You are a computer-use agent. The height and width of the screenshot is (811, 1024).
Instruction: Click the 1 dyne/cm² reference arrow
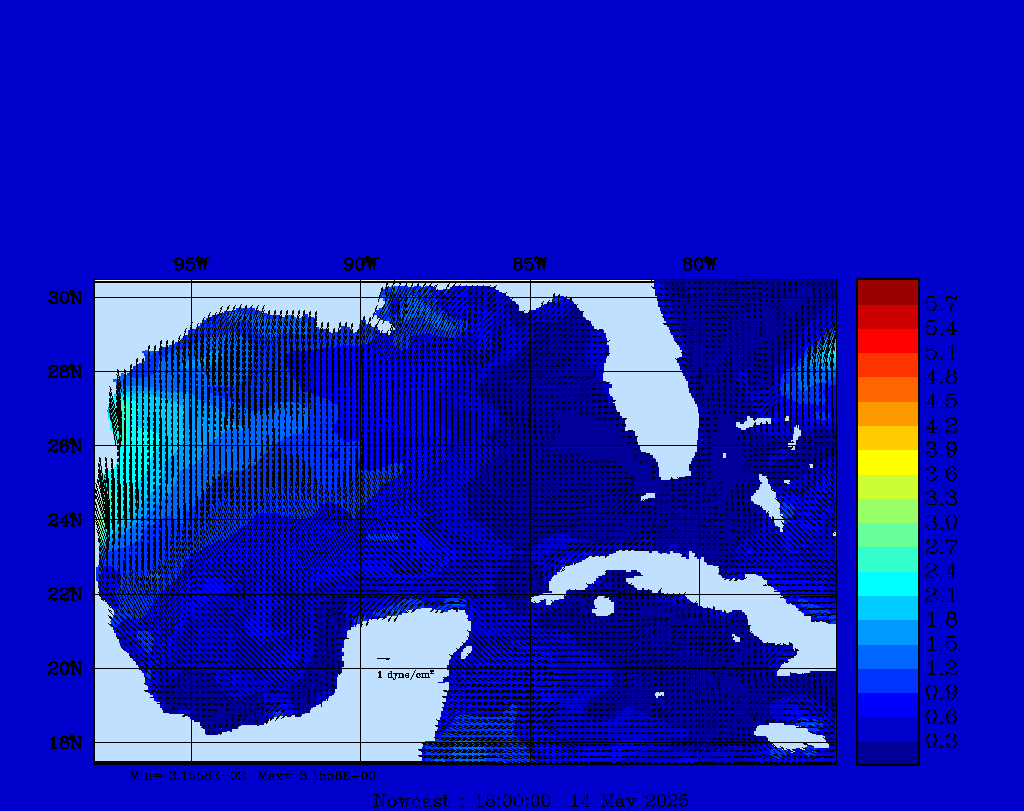tap(383, 659)
